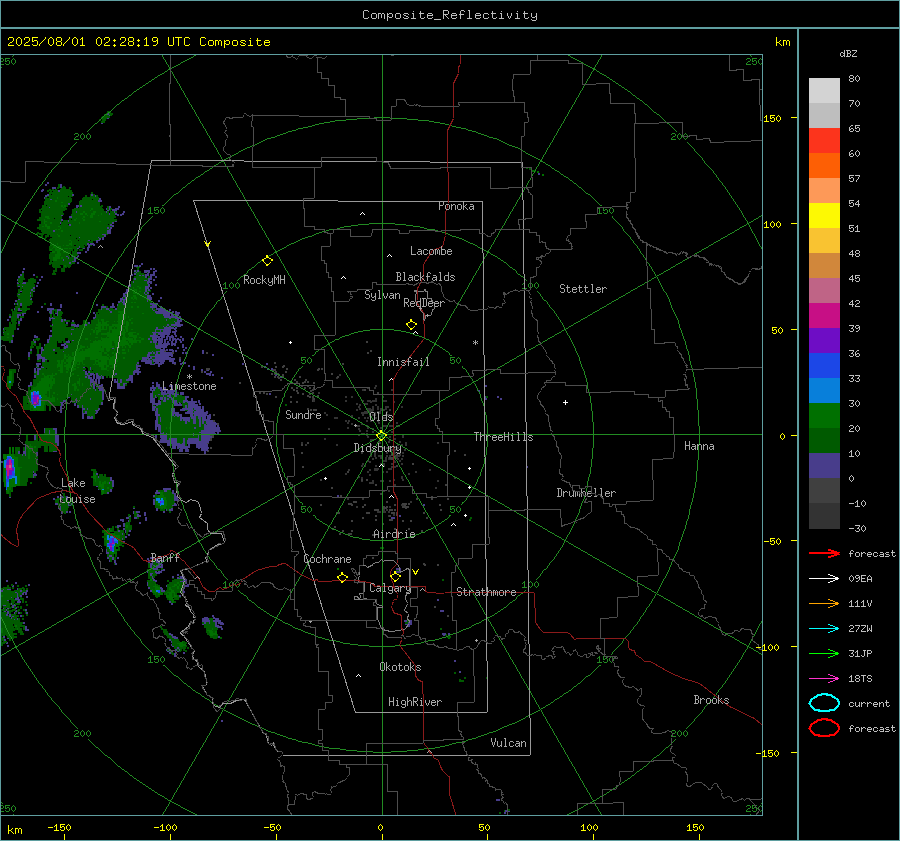The image size is (900, 841).
Task: Click the green 31JP arrow legend icon
Action: click(824, 653)
